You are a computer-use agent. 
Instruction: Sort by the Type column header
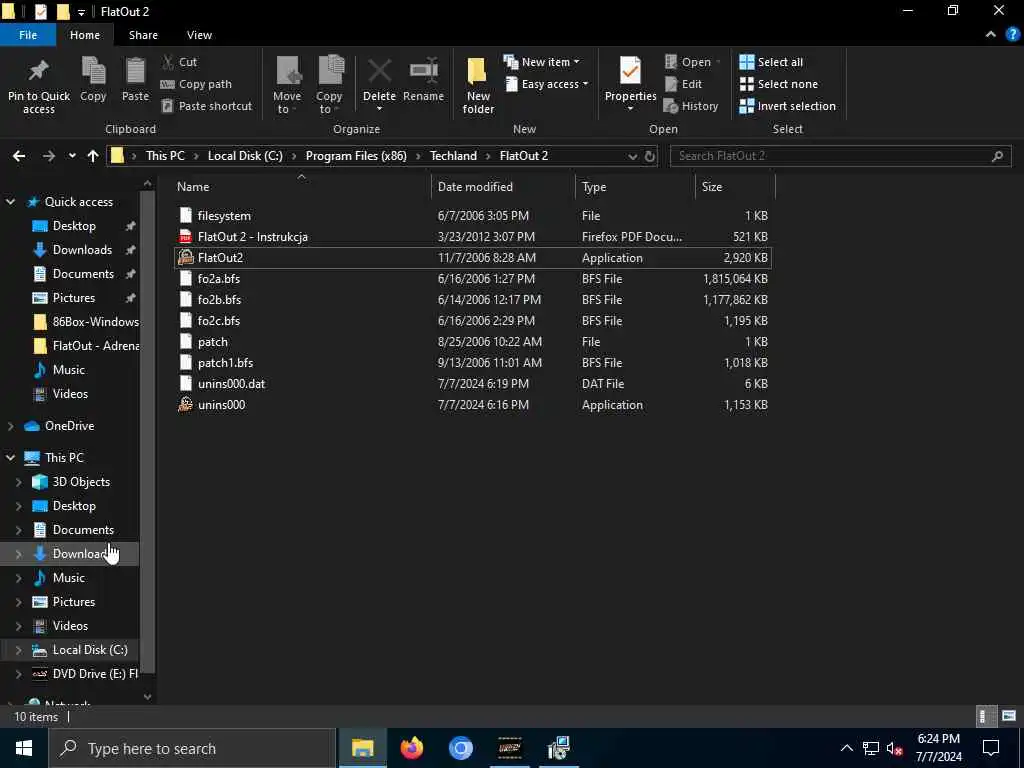pyautogui.click(x=635, y=187)
